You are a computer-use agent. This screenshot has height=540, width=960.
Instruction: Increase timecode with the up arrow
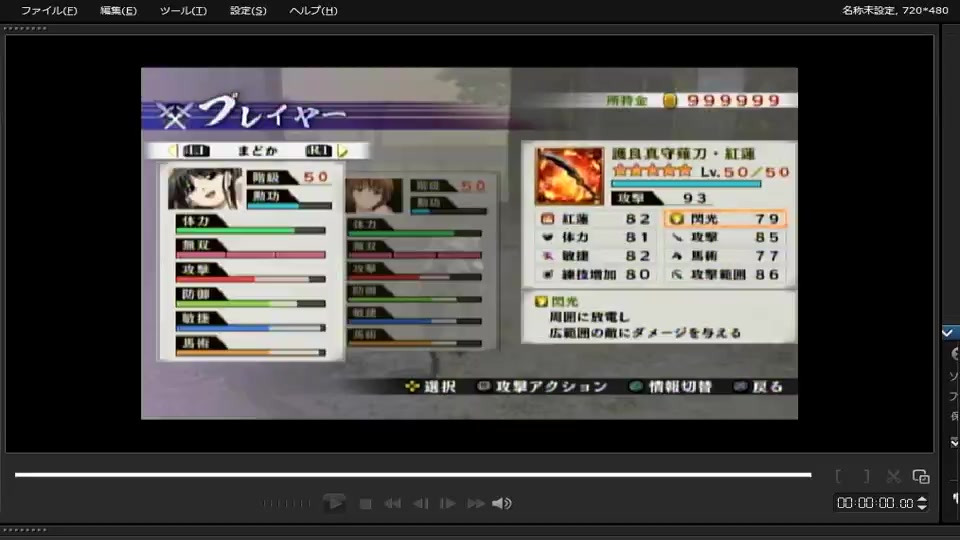tap(921, 499)
